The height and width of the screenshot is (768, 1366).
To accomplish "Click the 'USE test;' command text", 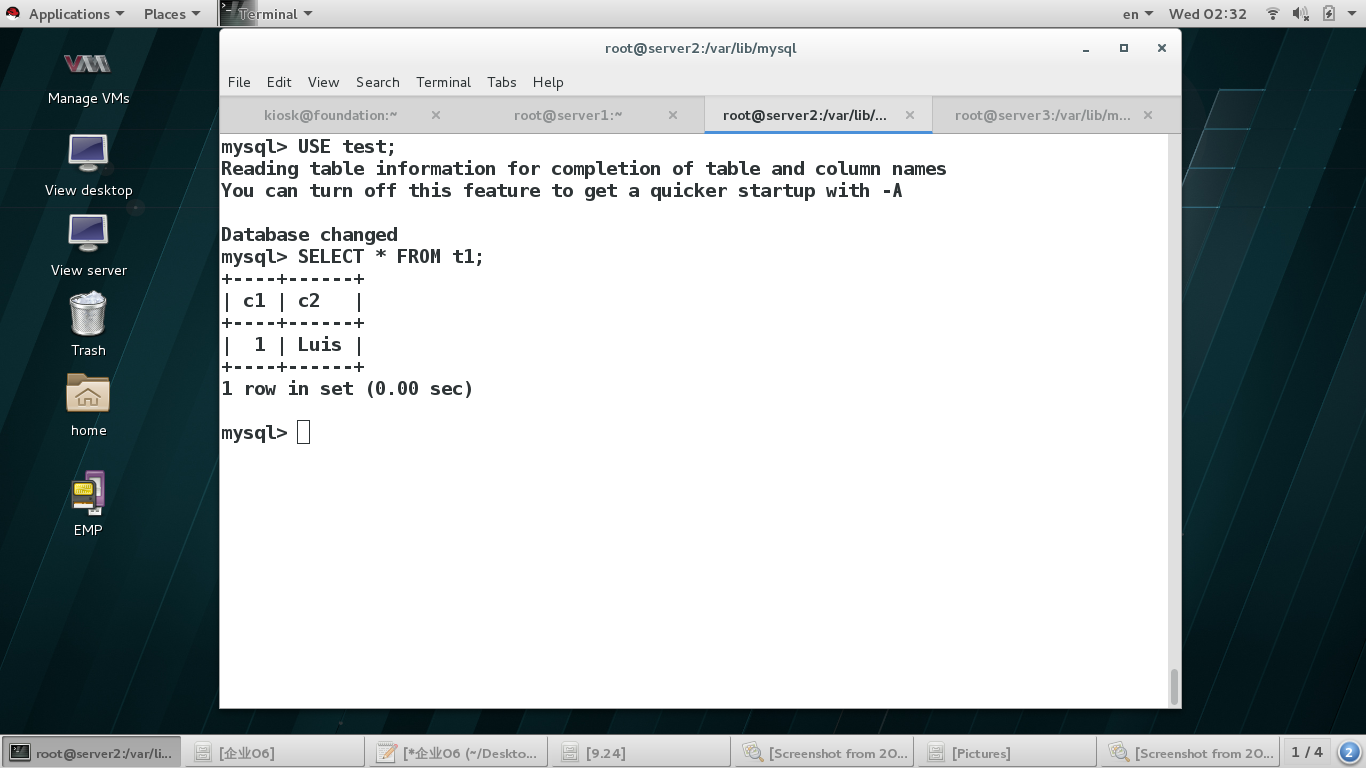I will coord(347,147).
